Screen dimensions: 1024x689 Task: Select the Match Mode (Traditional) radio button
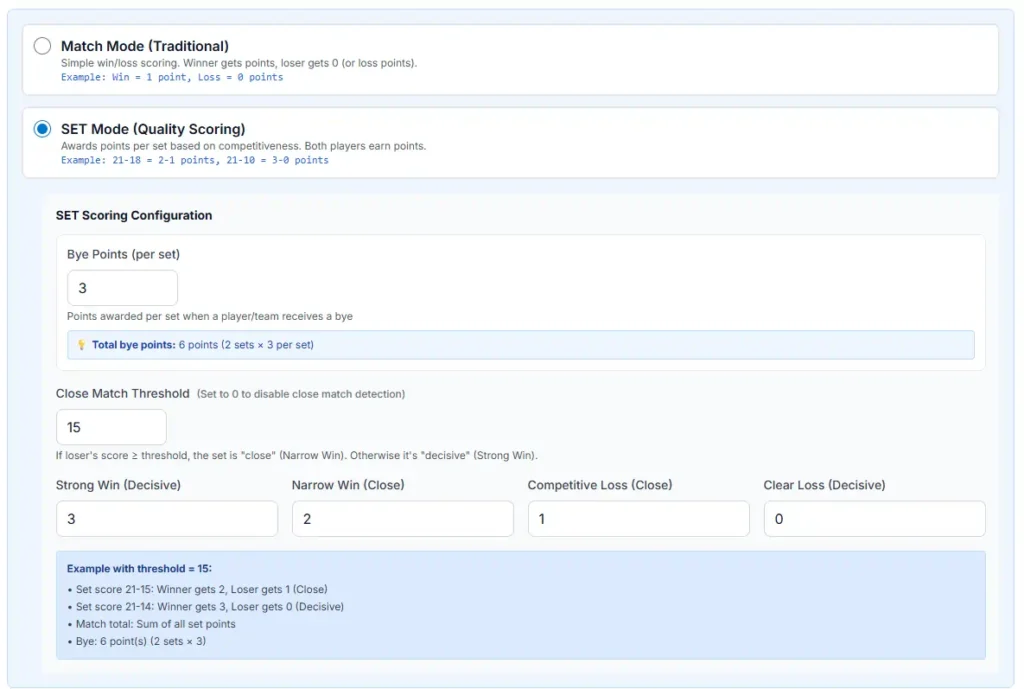point(42,46)
